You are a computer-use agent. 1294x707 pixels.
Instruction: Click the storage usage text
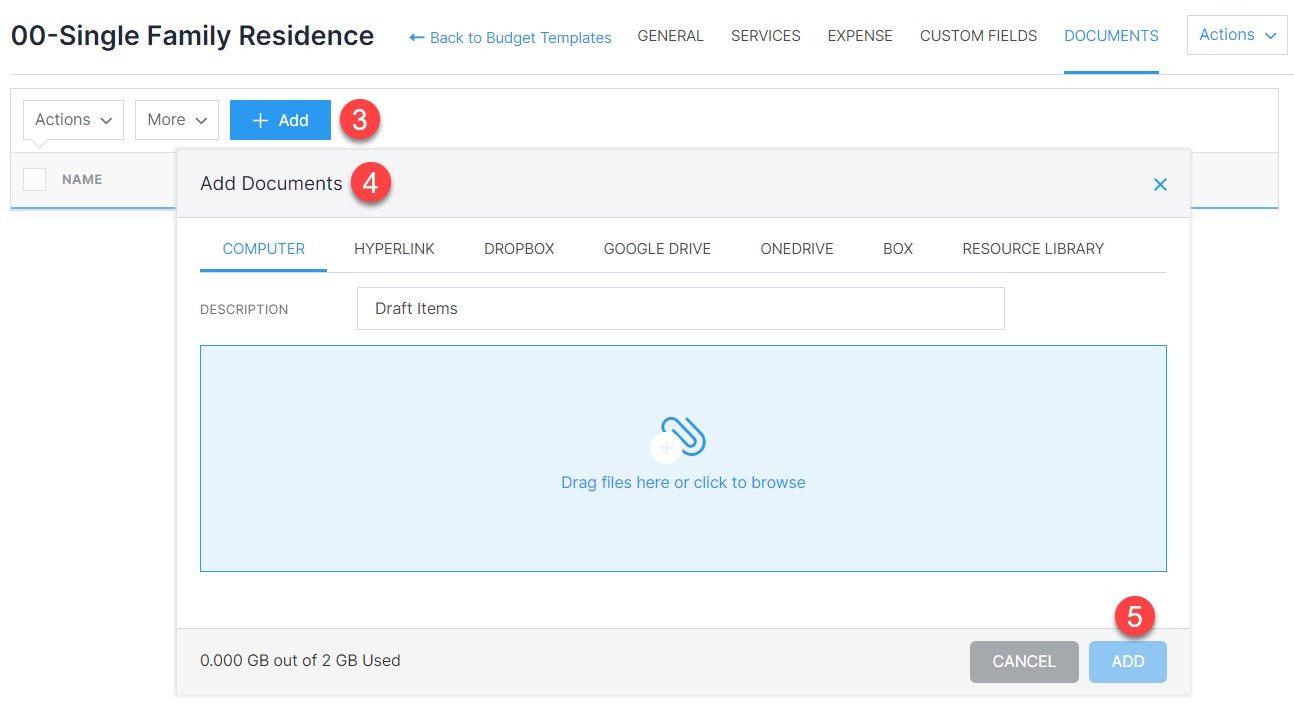pos(300,661)
